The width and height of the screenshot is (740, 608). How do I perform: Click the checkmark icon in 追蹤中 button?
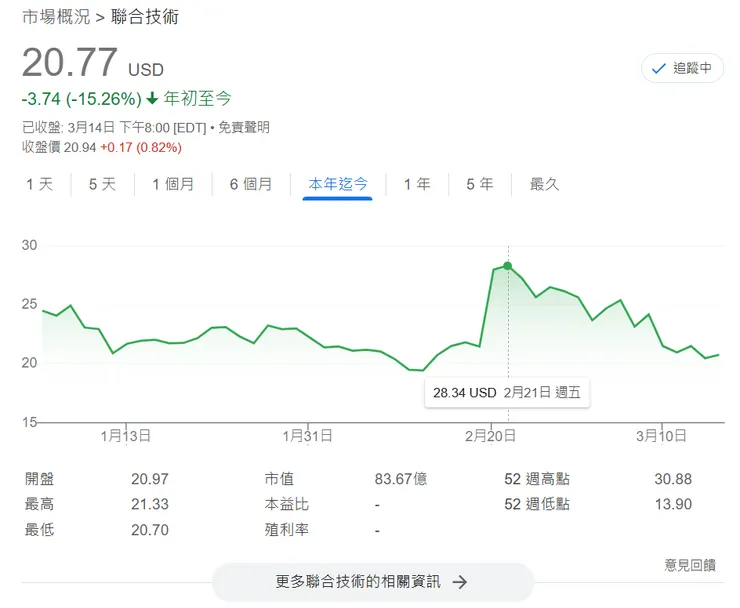[x=658, y=69]
